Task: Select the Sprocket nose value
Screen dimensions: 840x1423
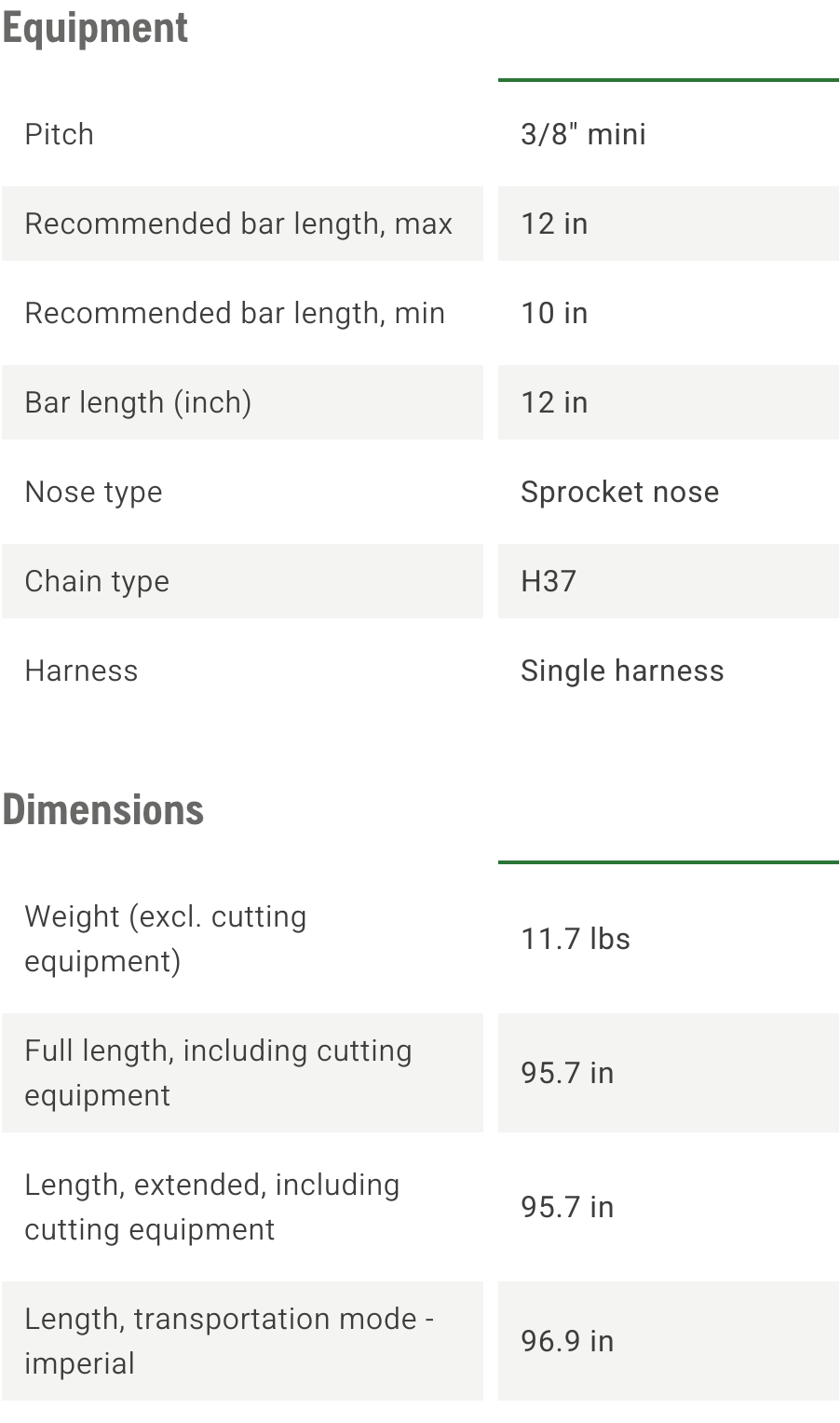Action: click(x=620, y=492)
